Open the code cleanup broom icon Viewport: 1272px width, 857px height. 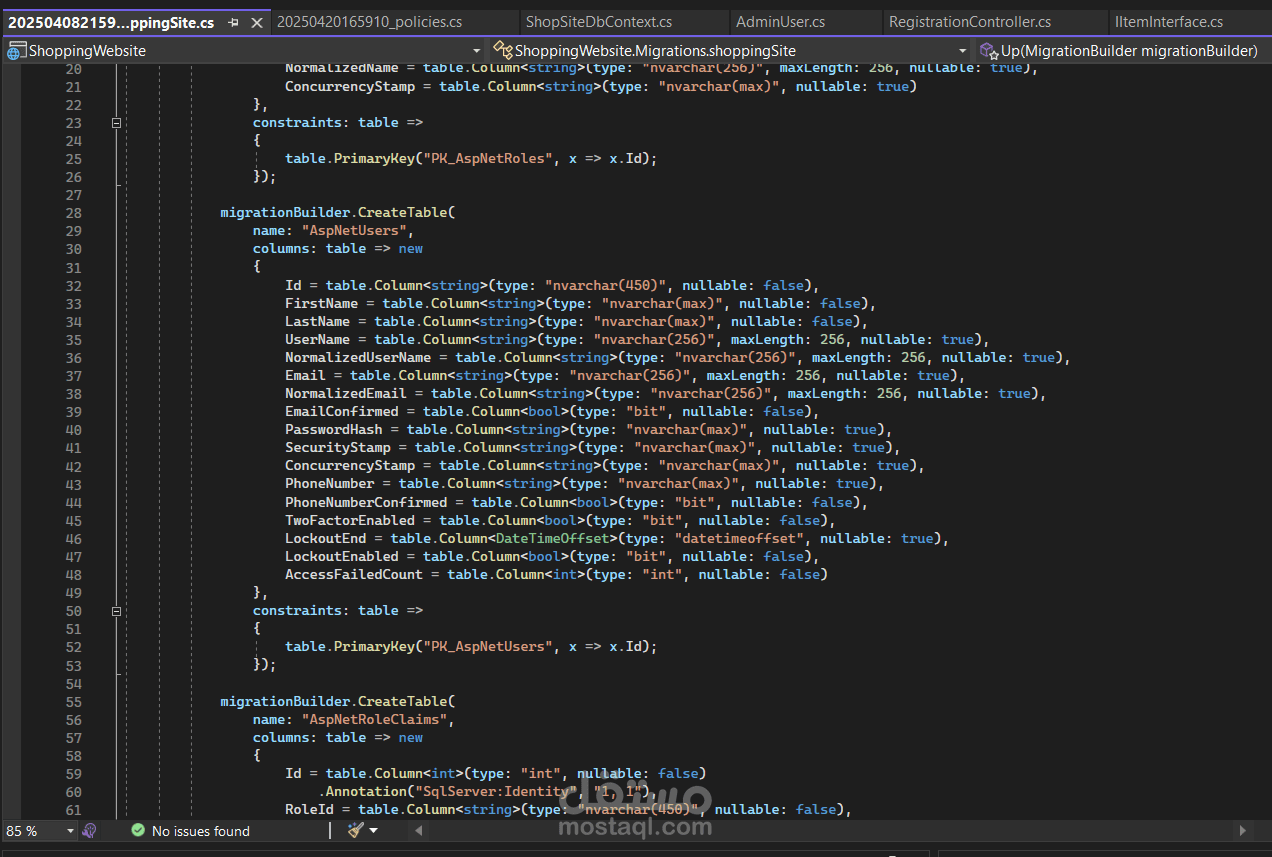tap(355, 830)
